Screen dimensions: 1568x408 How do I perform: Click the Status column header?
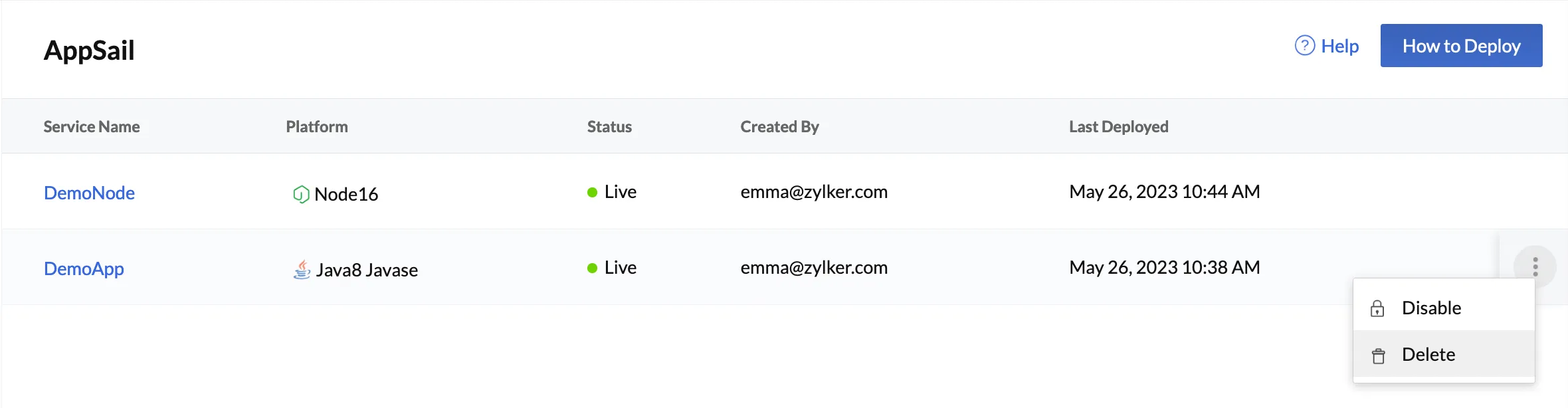[609, 126]
